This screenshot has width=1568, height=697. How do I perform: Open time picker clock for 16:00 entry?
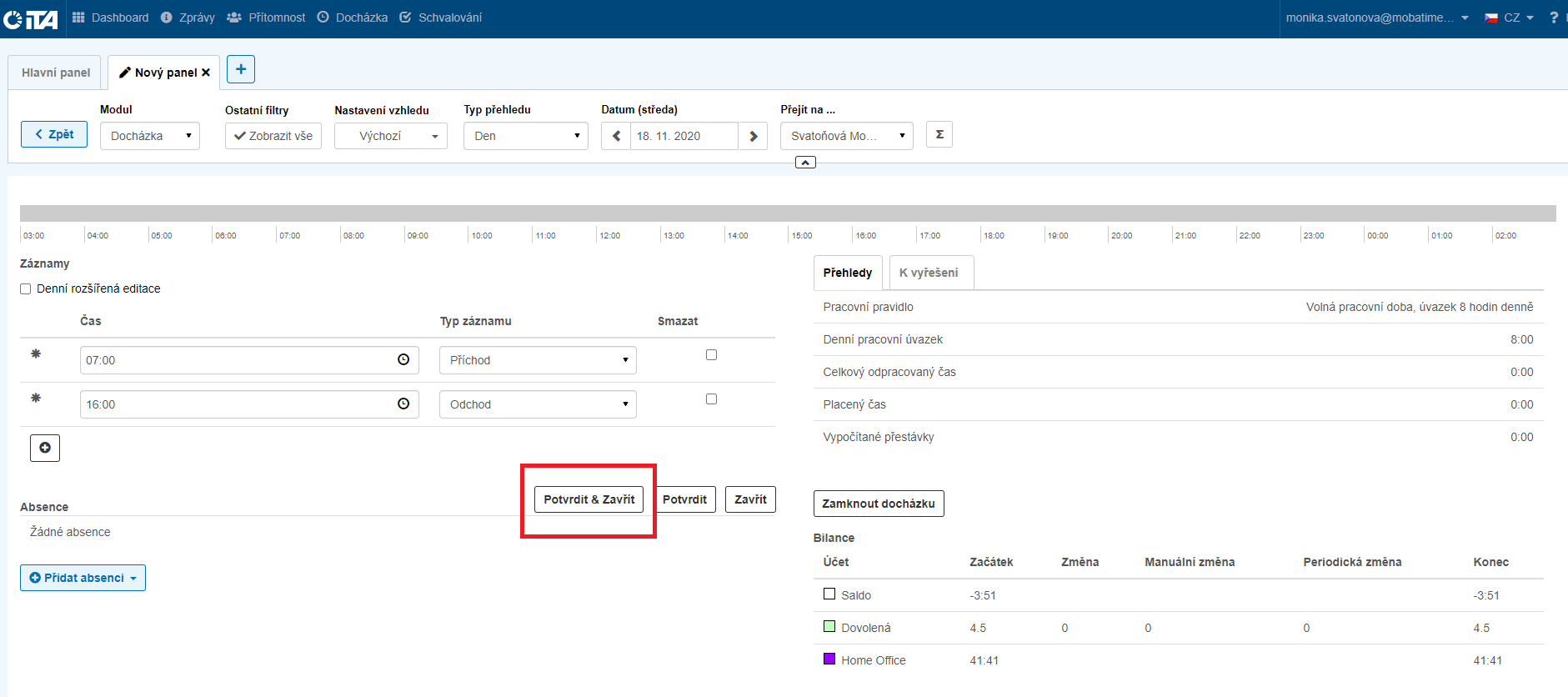point(403,404)
